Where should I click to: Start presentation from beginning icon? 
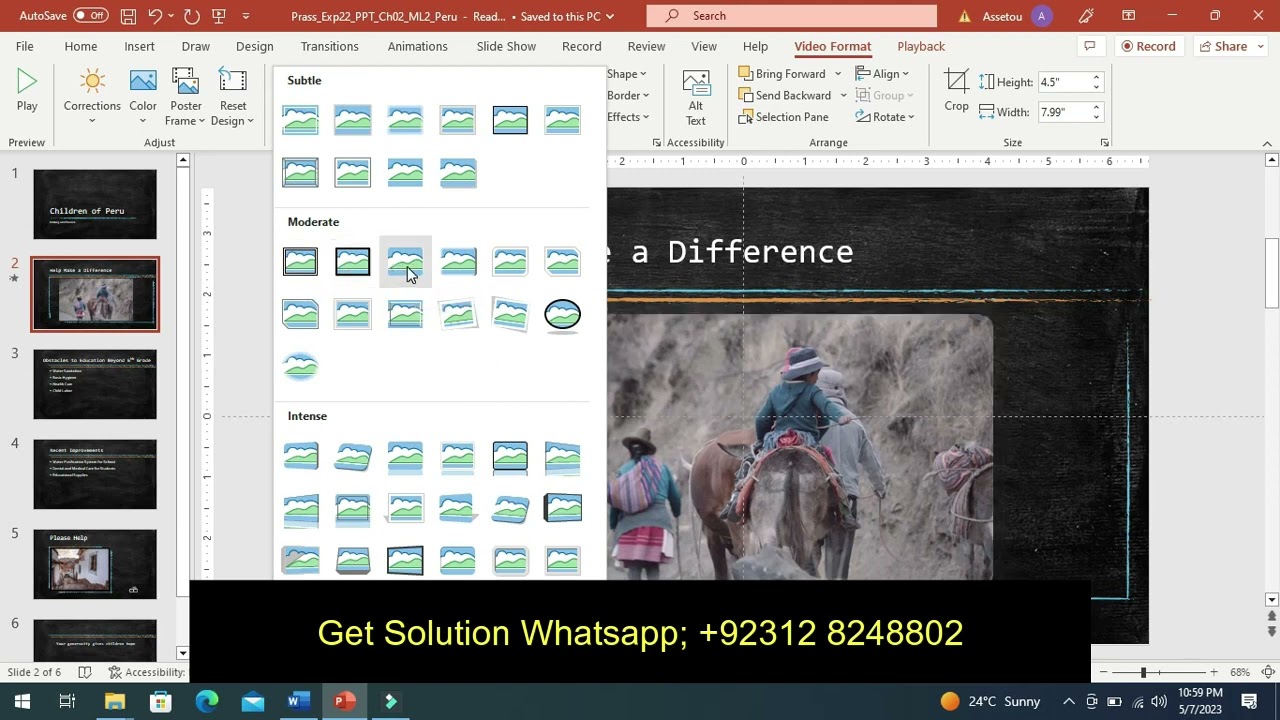(x=219, y=16)
